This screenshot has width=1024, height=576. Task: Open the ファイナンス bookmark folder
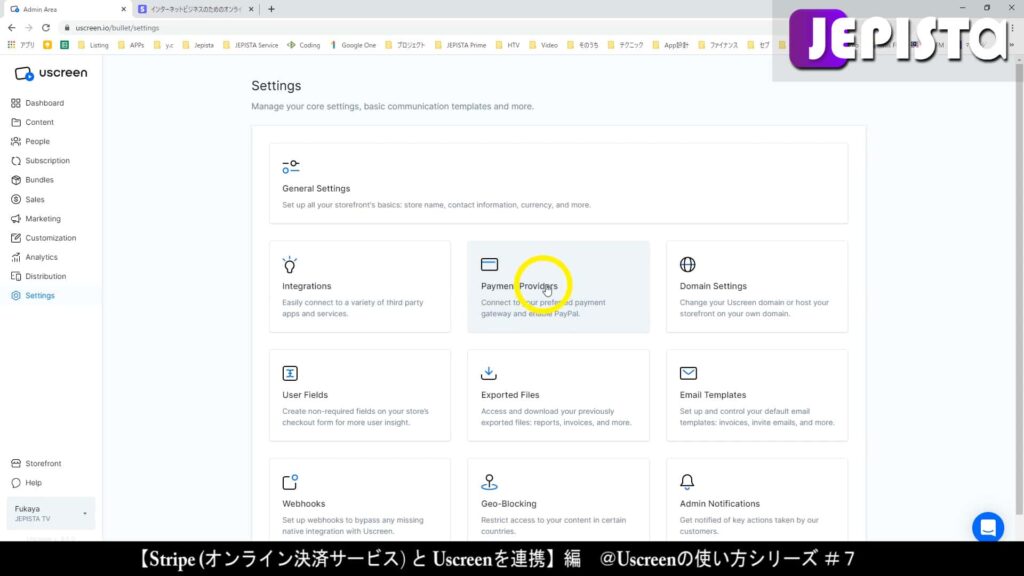click(x=718, y=45)
